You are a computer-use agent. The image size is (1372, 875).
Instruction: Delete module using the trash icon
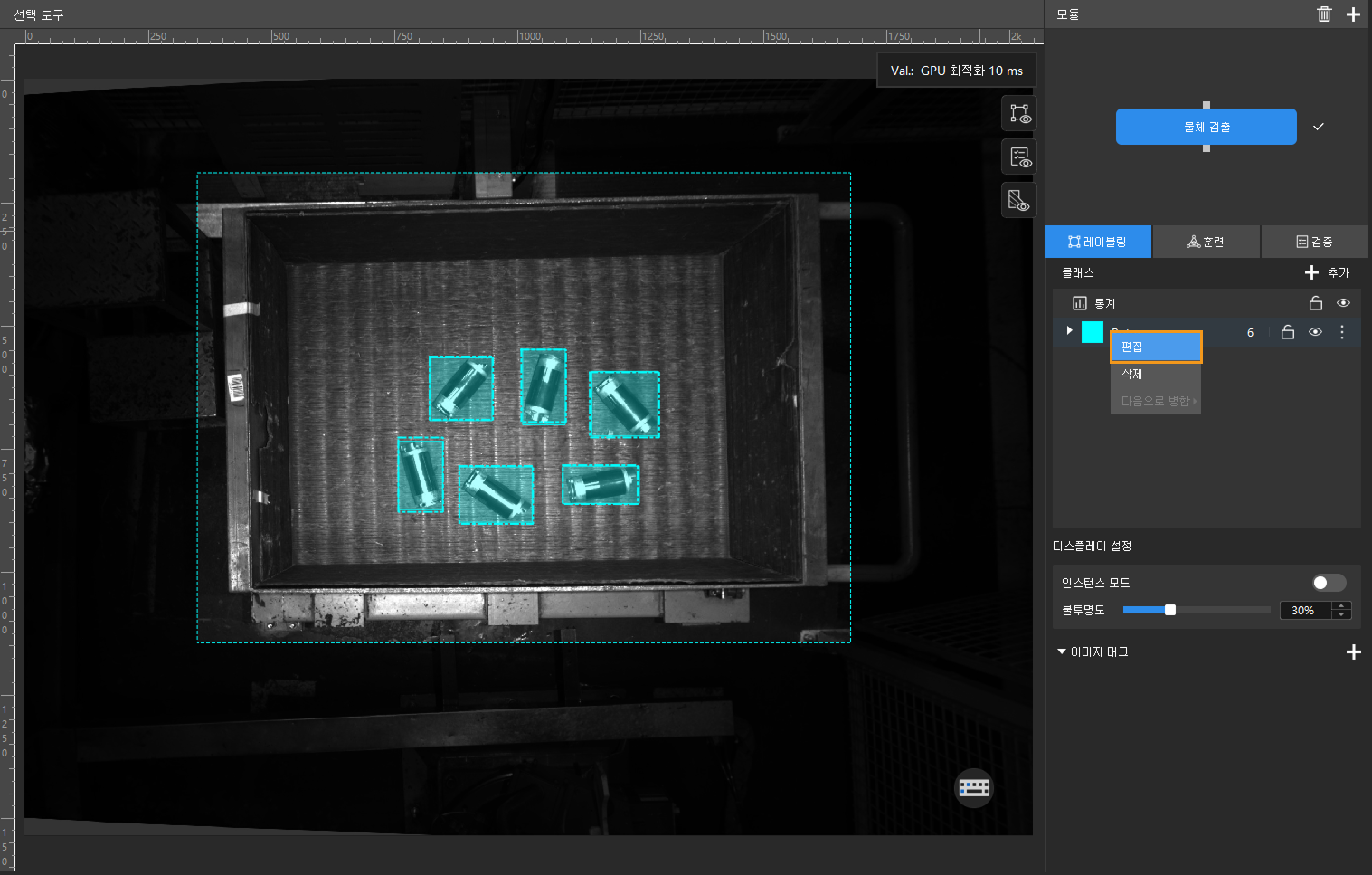coord(1324,14)
